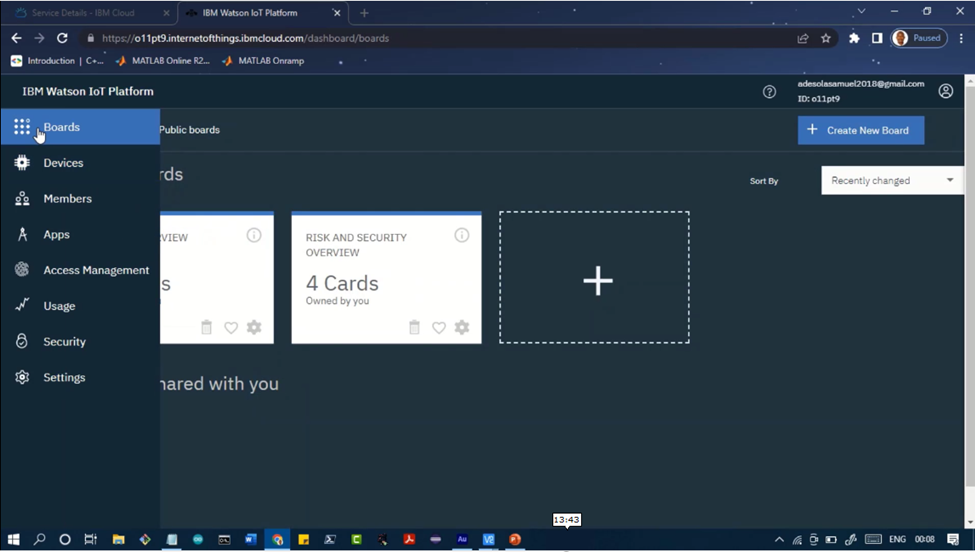Click trash icon on partially hidden Overview board
Viewport: 975px width, 552px height.
(206, 327)
